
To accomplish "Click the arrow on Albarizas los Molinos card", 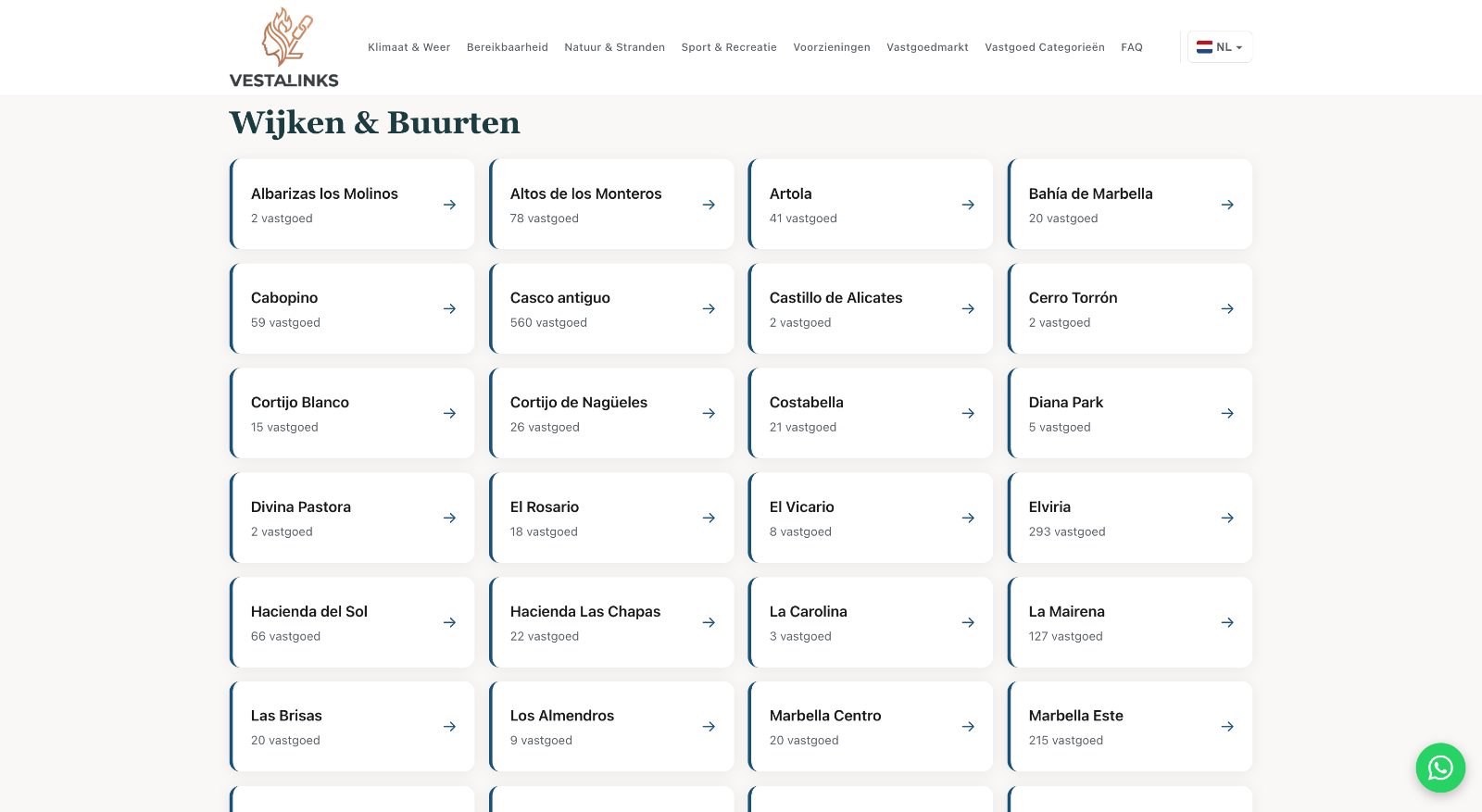I will point(449,205).
